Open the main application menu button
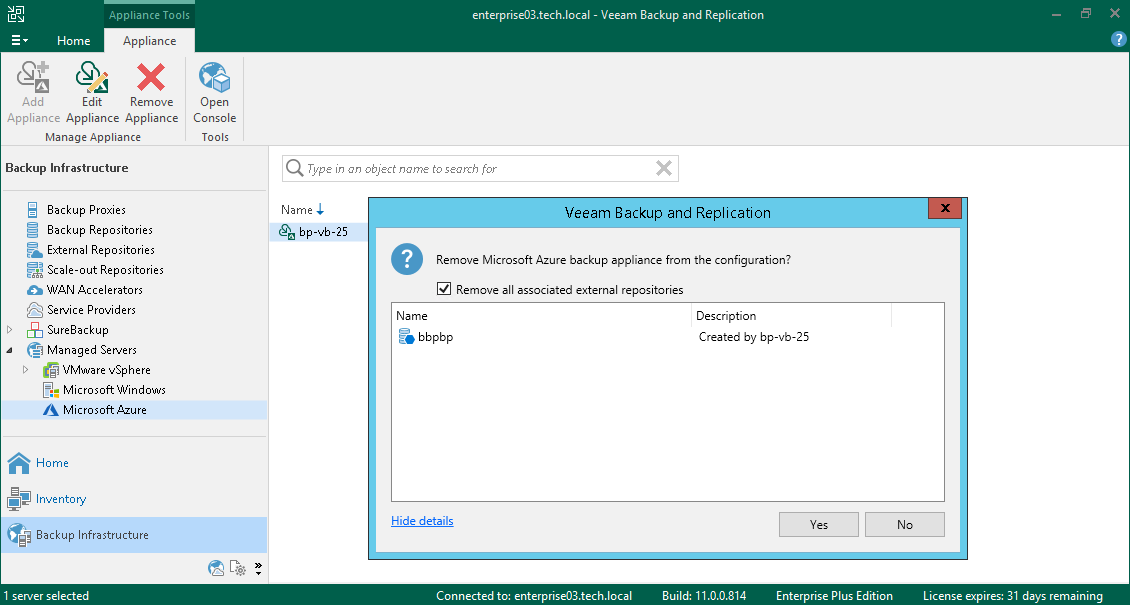This screenshot has width=1130, height=605. pyautogui.click(x=19, y=40)
